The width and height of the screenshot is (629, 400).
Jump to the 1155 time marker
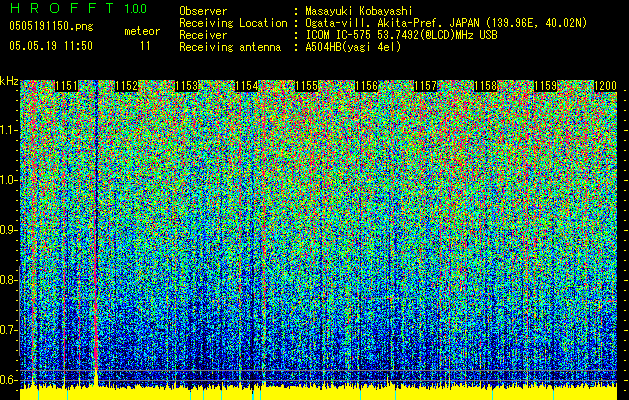tap(307, 87)
